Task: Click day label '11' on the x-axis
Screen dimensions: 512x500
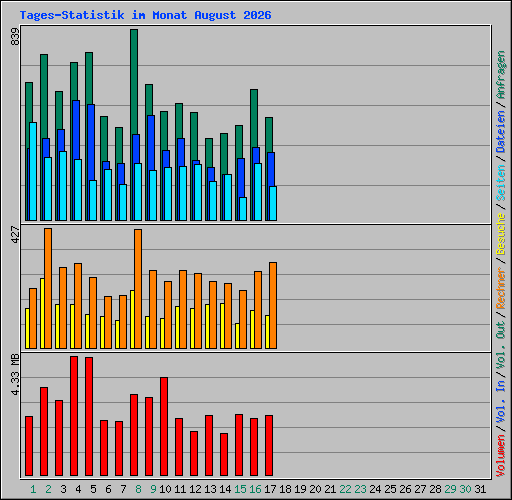Action: coord(180,489)
